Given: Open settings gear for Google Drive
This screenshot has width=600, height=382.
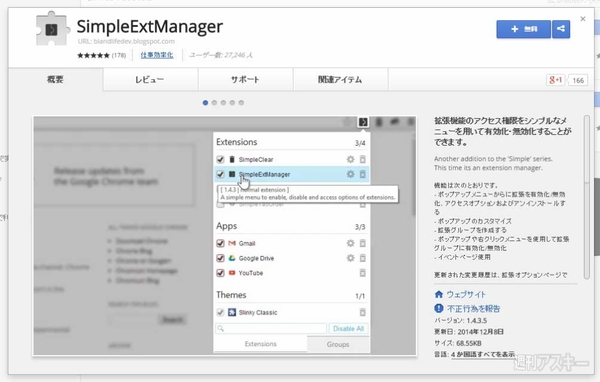Looking at the screenshot, I should tap(351, 258).
